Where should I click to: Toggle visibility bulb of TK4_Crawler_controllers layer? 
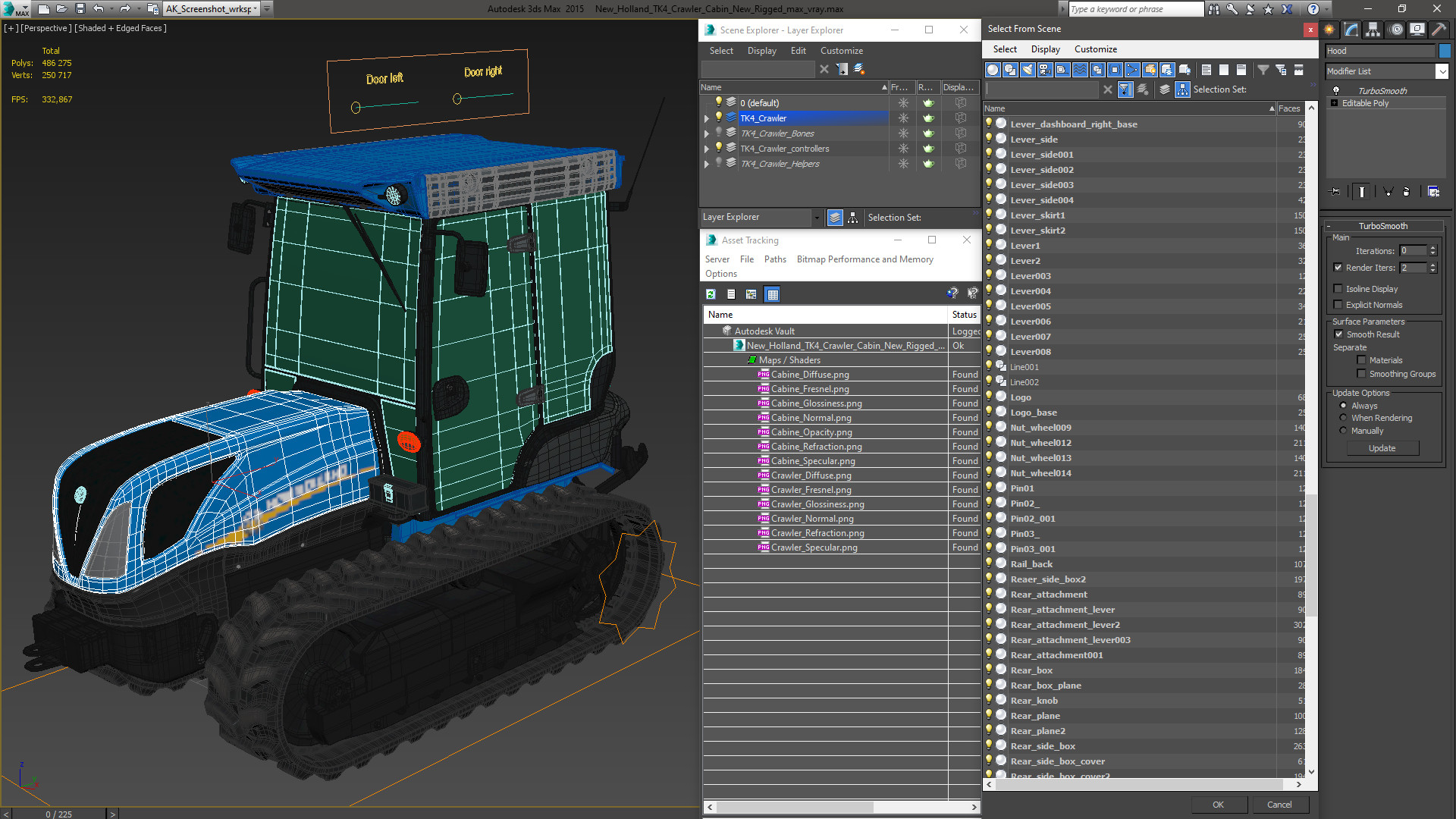[x=718, y=148]
